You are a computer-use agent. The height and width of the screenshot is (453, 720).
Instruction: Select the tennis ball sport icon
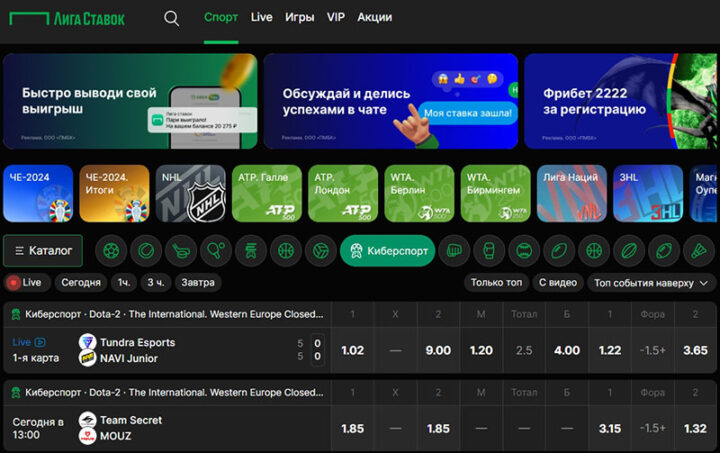(x=146, y=251)
